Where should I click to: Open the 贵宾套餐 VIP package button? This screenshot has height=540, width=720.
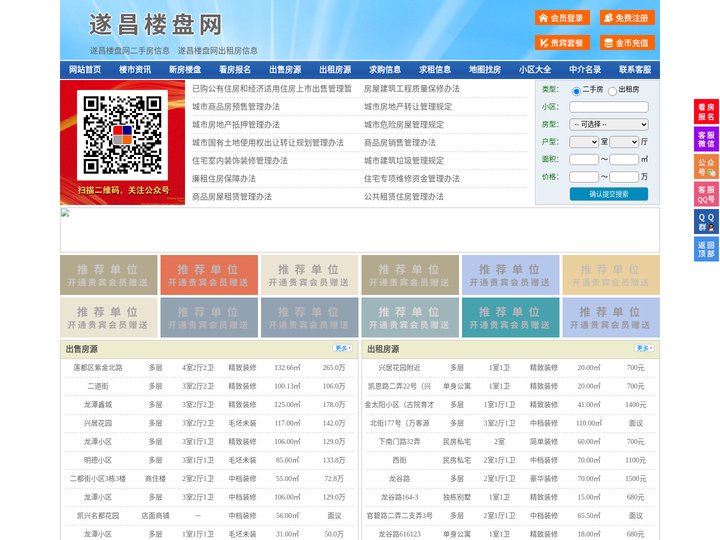coord(562,43)
